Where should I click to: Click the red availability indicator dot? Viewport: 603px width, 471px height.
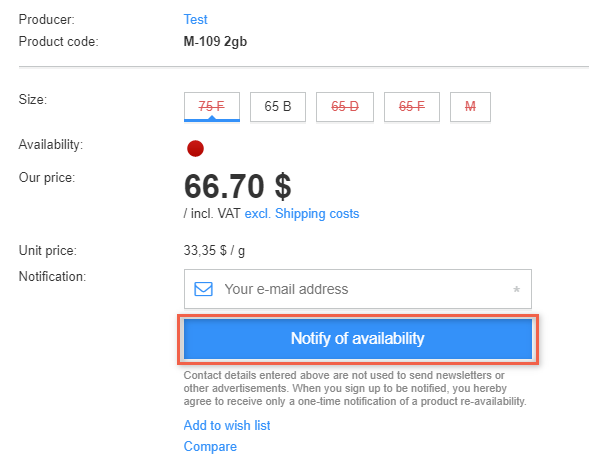(196, 149)
